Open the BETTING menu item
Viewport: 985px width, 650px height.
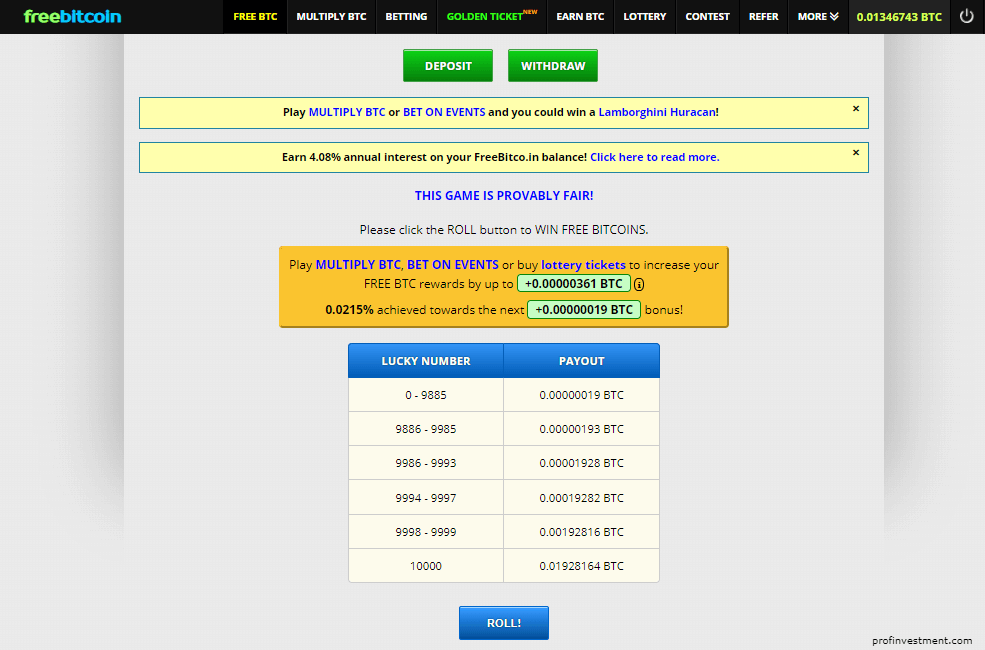click(x=406, y=16)
